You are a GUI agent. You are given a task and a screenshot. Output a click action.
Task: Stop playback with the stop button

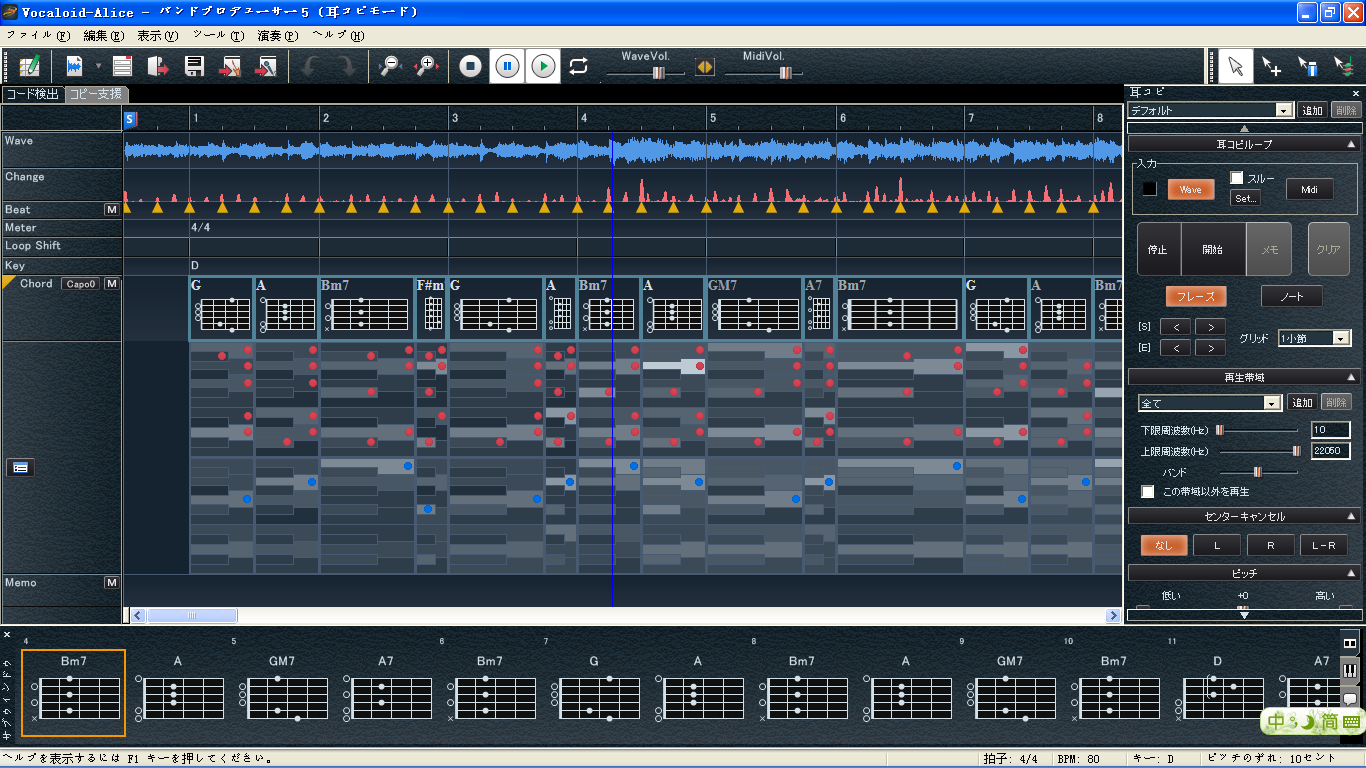point(471,66)
